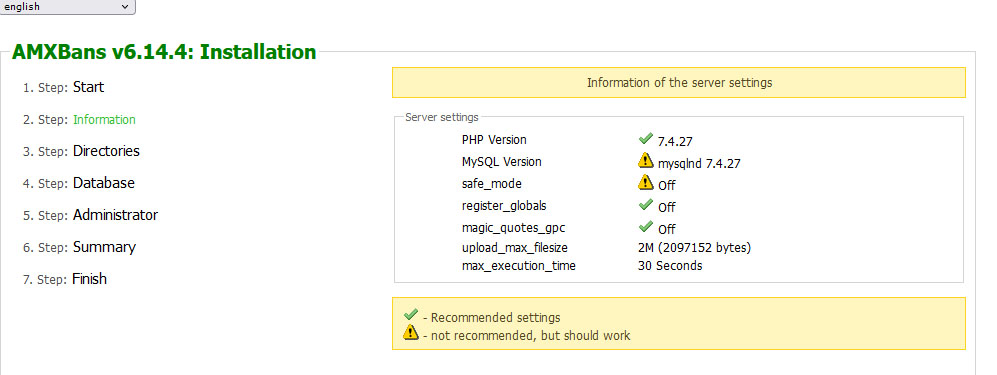This screenshot has width=997, height=375.
Task: Open the english language dropdown
Action: click(67, 7)
